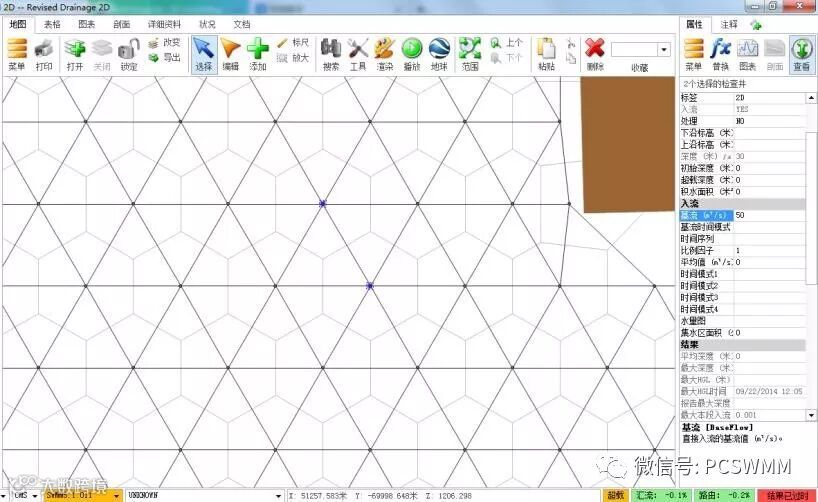Open the 菜单 icon in properties panel
This screenshot has height=502, width=818.
(x=694, y=54)
